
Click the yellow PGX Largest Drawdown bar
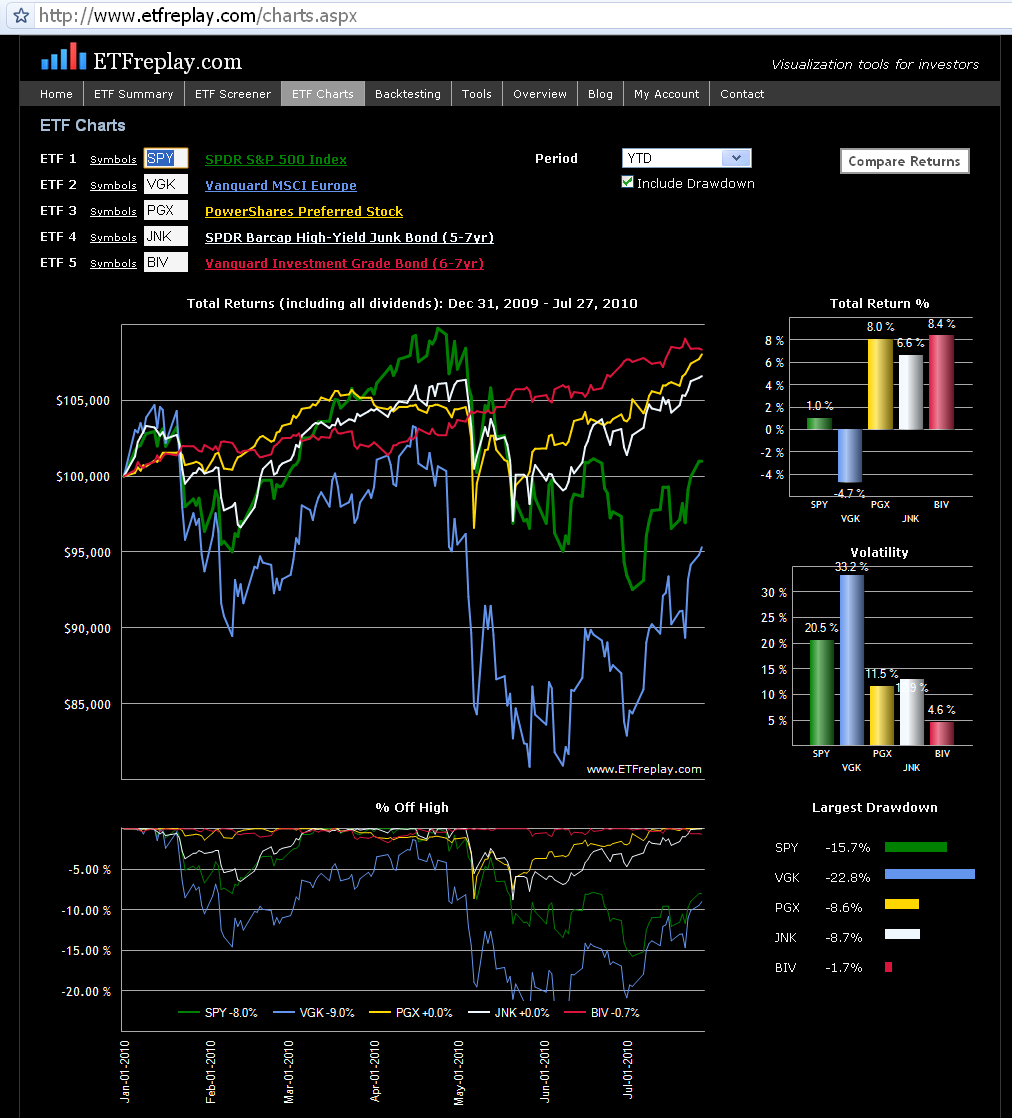point(902,904)
